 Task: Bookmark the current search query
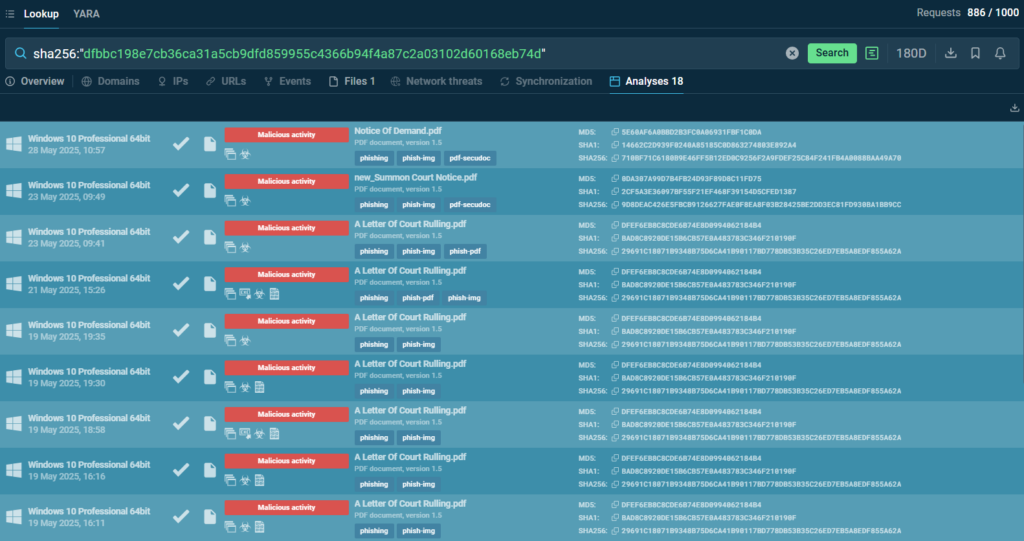coord(975,53)
